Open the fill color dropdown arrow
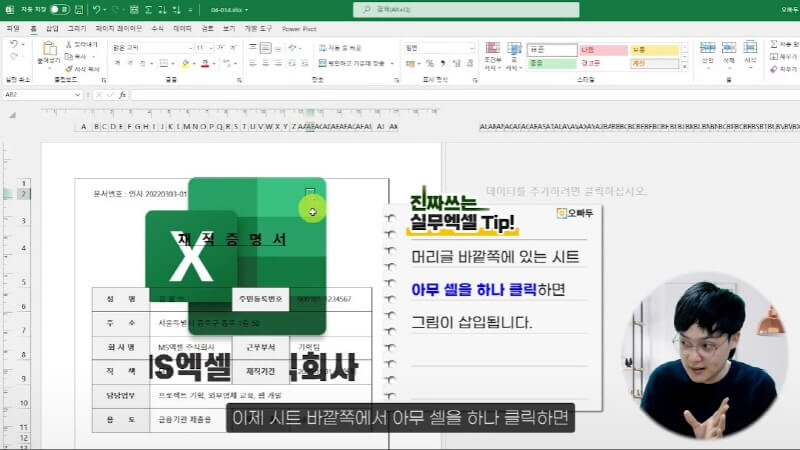The image size is (800, 450). click(194, 64)
